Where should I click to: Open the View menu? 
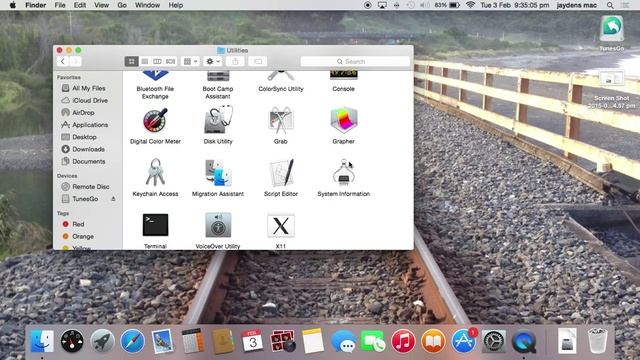pyautogui.click(x=101, y=5)
